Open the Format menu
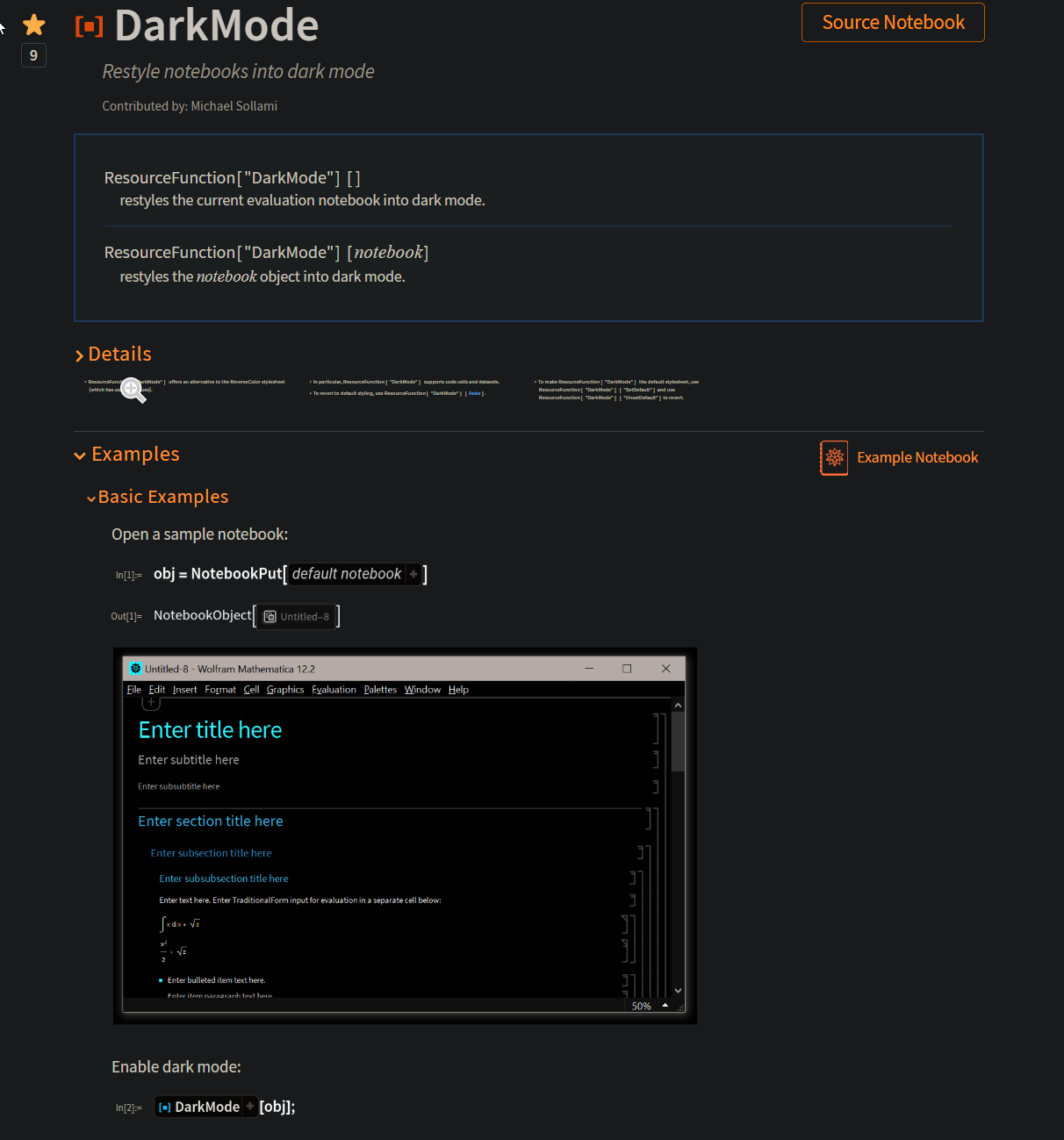This screenshot has height=1140, width=1064. (220, 690)
